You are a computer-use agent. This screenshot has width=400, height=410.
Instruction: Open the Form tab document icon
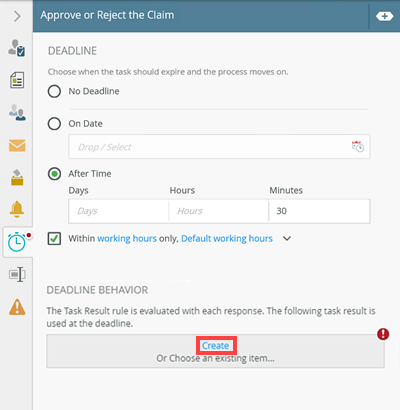[x=17, y=80]
